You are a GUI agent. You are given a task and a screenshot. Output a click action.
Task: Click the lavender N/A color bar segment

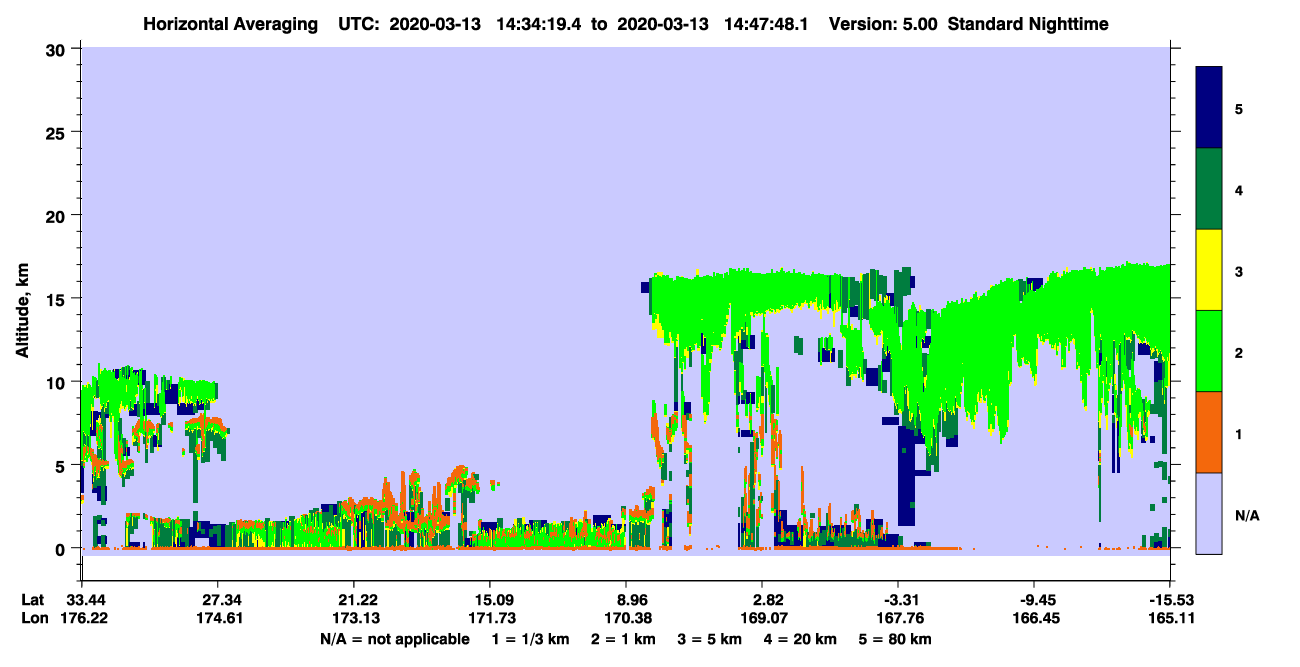click(1209, 513)
